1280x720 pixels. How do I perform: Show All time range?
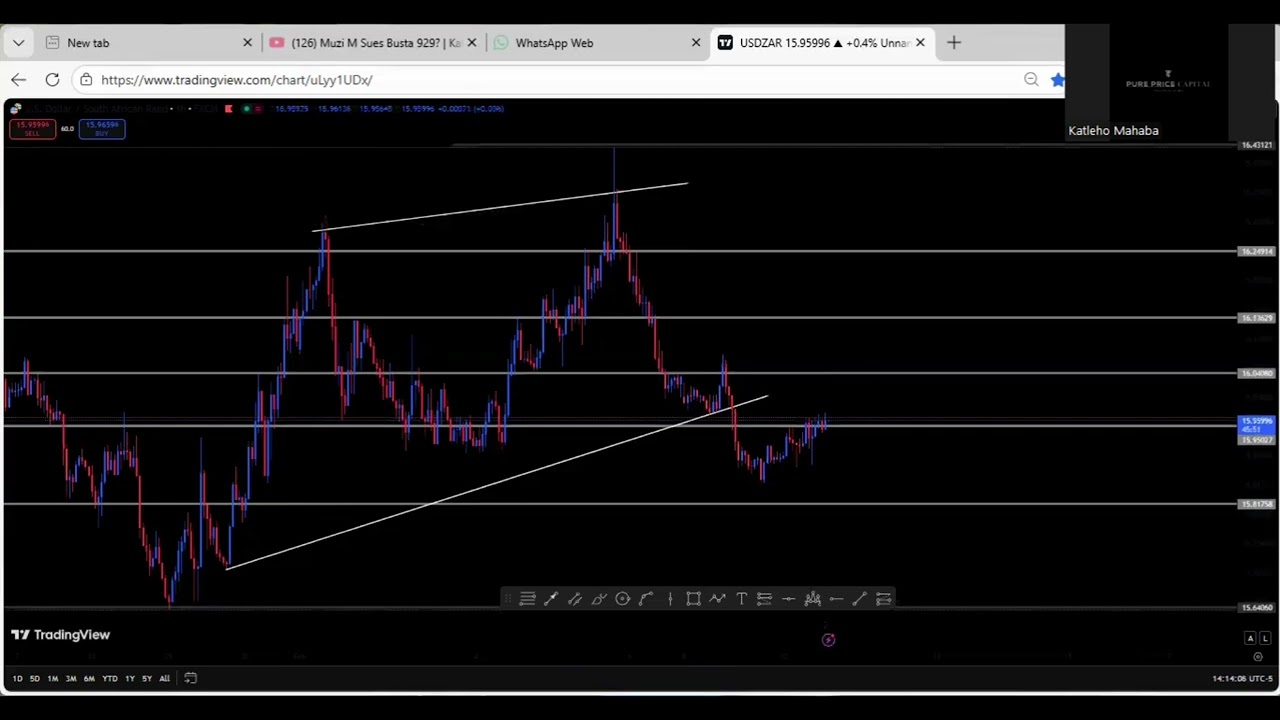click(x=164, y=679)
